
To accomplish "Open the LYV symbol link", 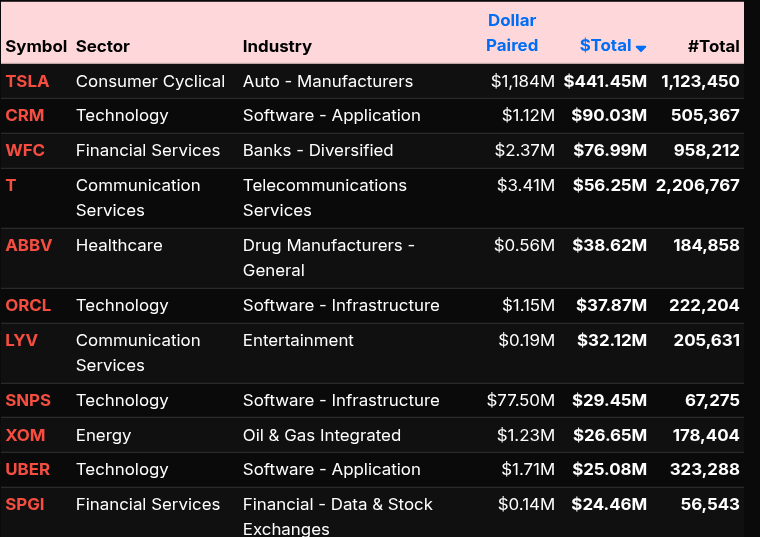I will [22, 340].
